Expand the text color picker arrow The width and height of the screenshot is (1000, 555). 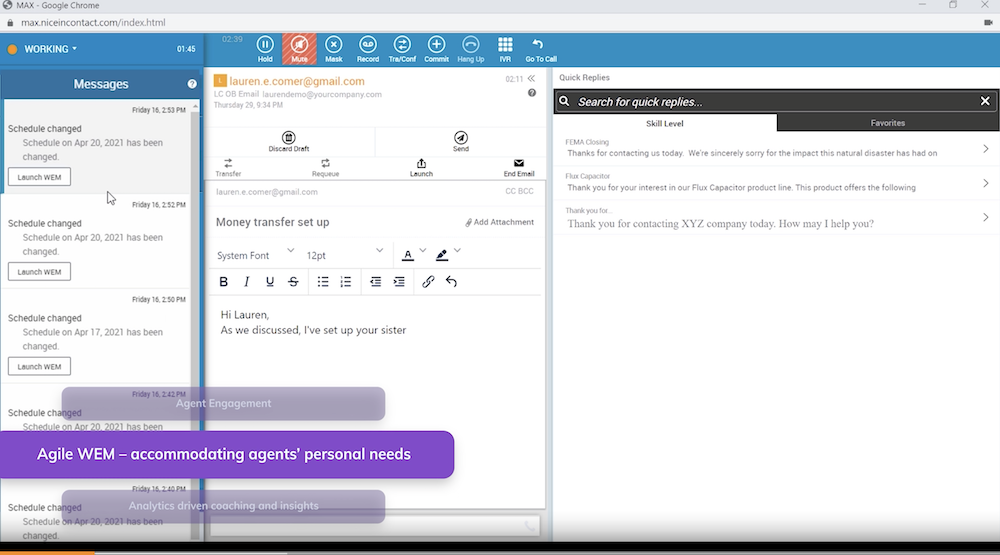tap(422, 251)
